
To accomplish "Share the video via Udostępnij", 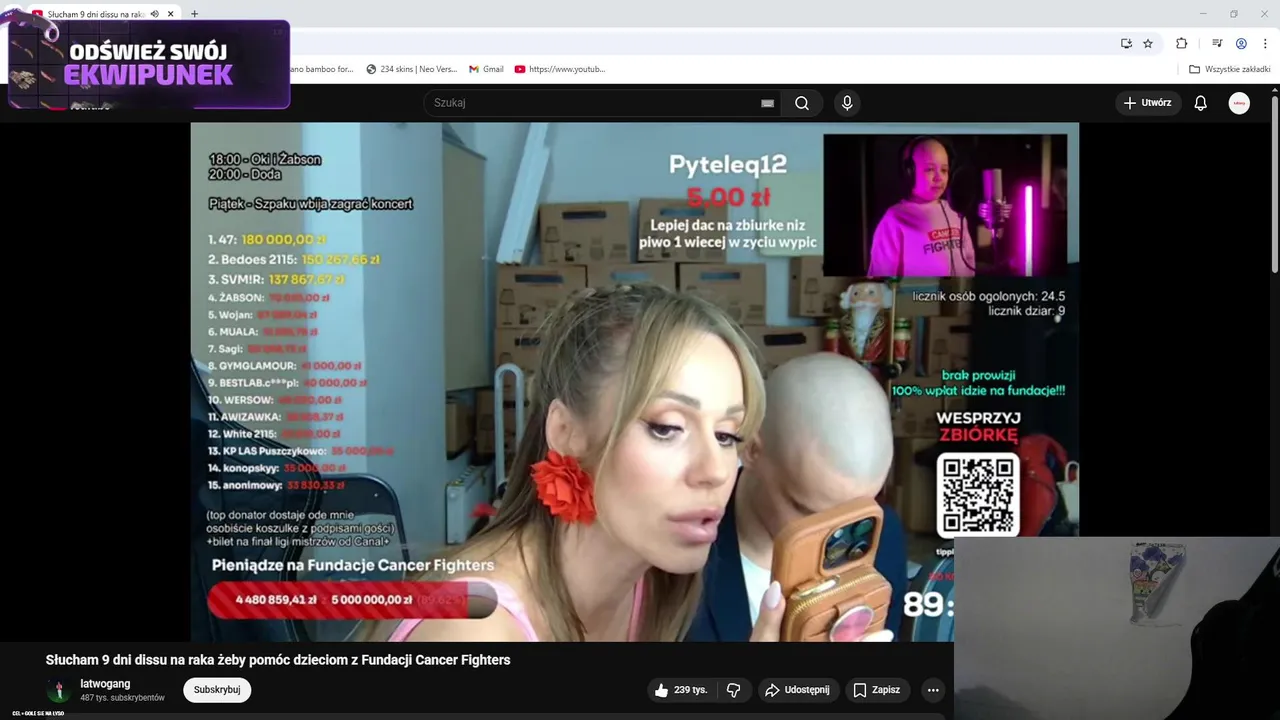I will [x=797, y=690].
